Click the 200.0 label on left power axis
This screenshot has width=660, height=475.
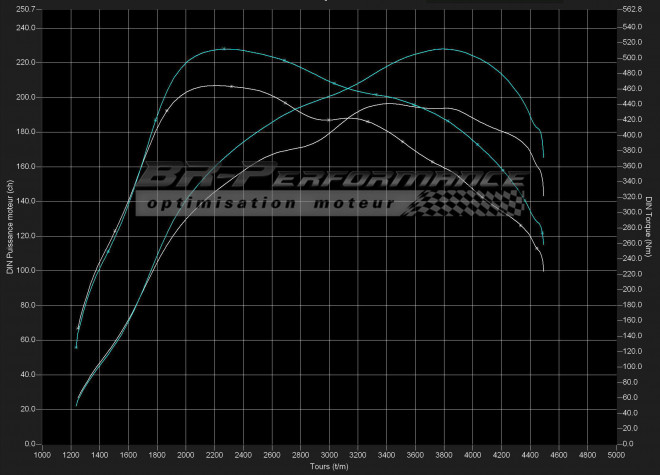[22, 97]
